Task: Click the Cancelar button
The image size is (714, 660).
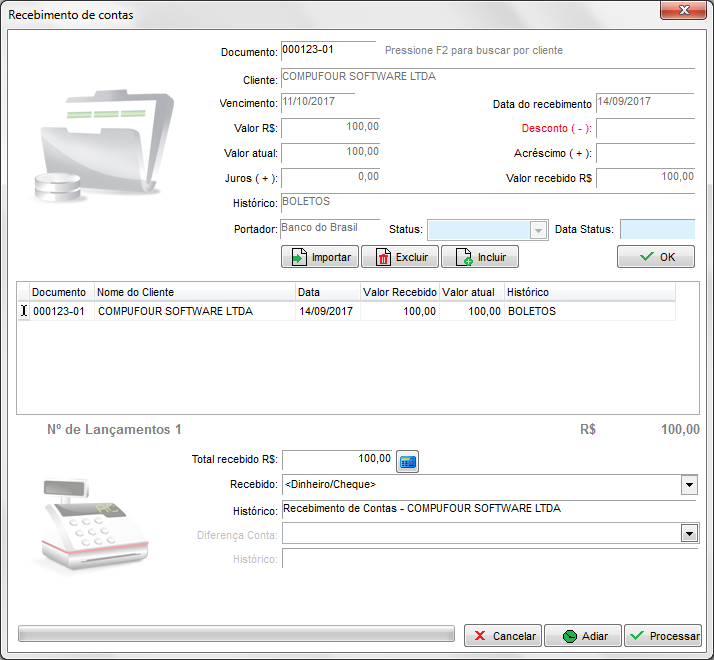Action: click(503, 636)
